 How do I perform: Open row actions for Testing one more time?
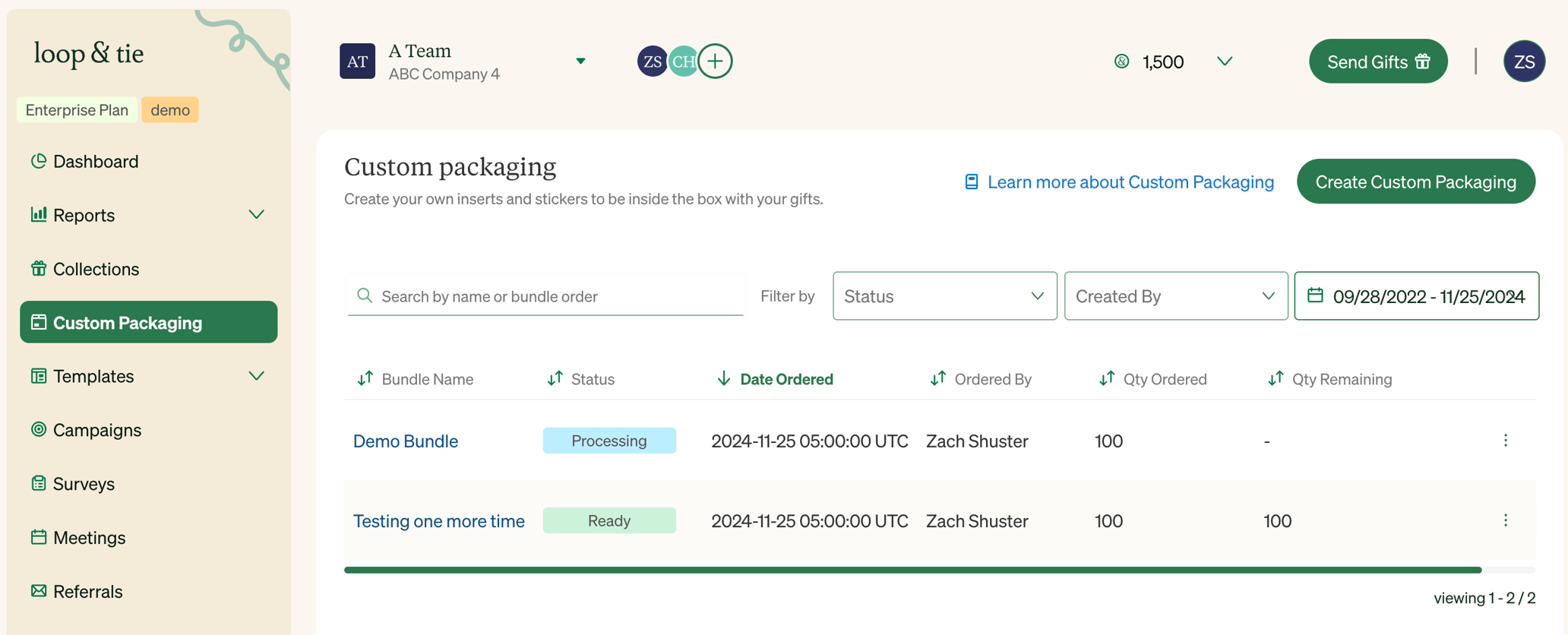click(1506, 520)
